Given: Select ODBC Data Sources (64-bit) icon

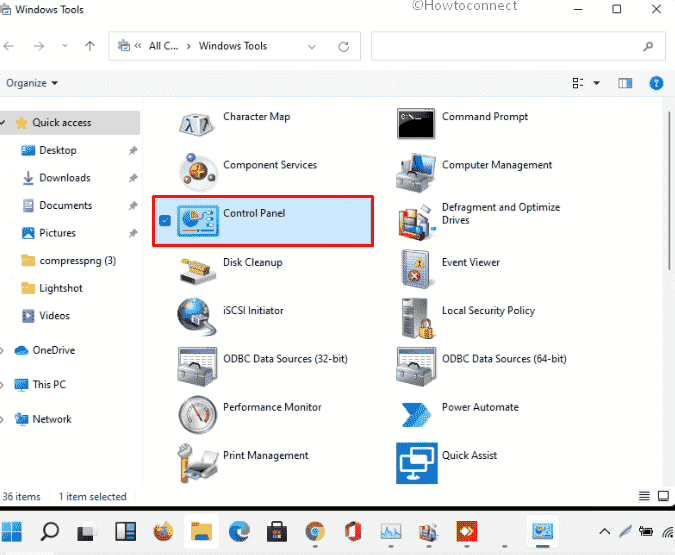Looking at the screenshot, I should 416,366.
